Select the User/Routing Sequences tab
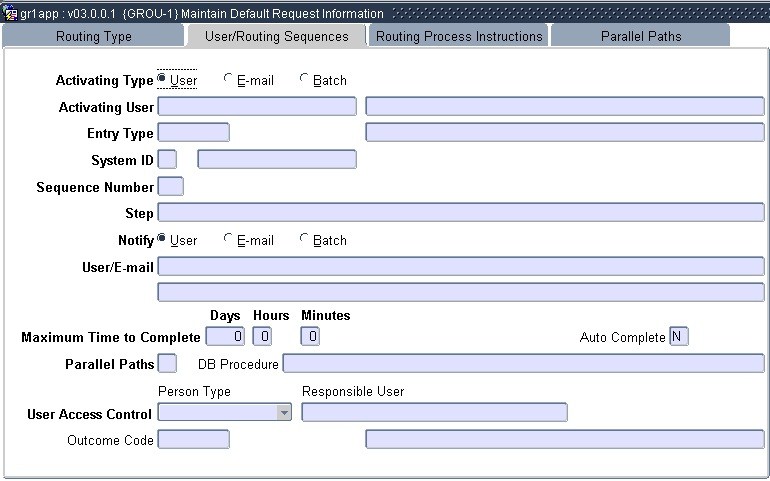The width and height of the screenshot is (770, 481). coord(276,36)
